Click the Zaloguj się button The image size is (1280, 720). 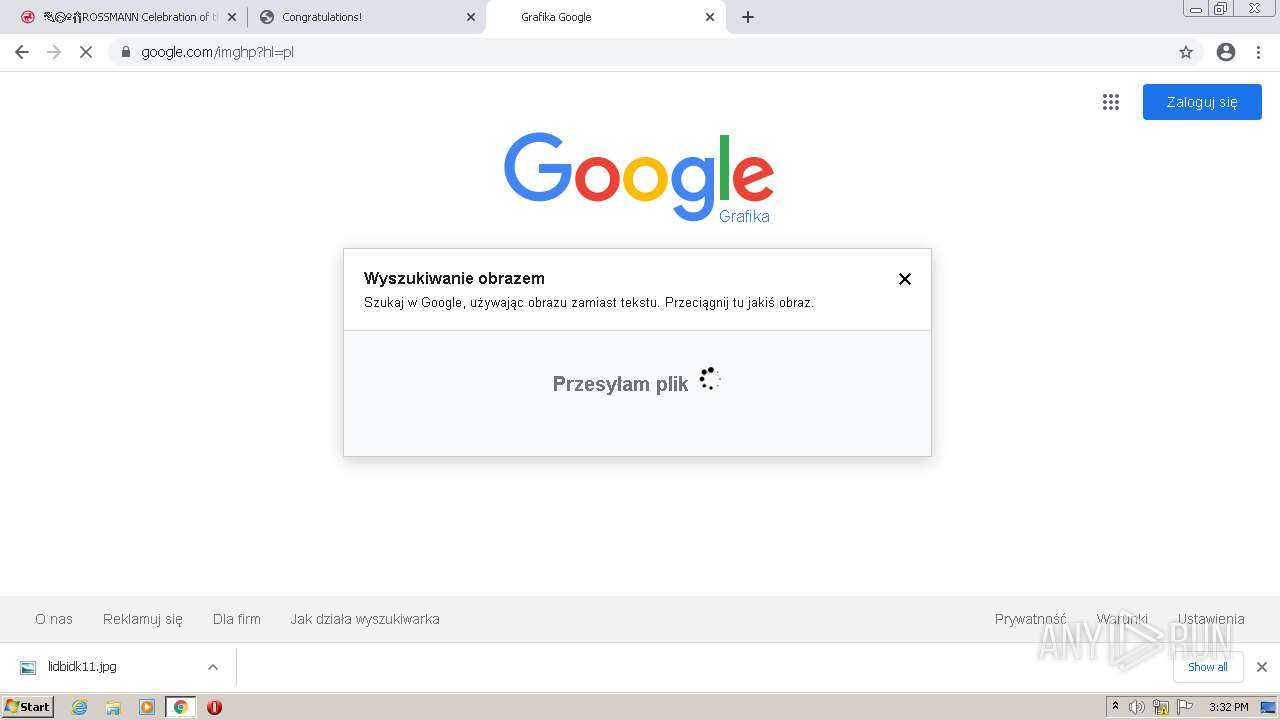coord(1202,102)
